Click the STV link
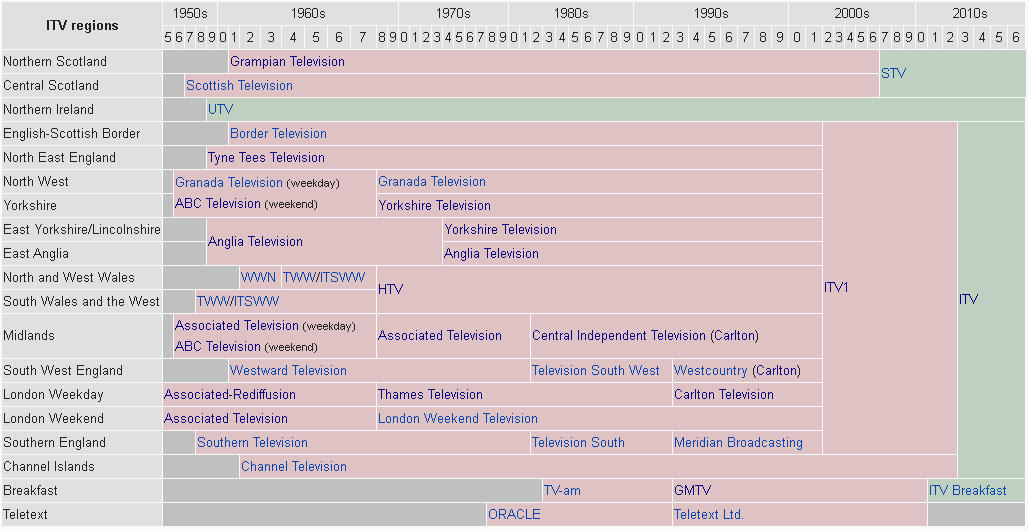The height and width of the screenshot is (531, 1028). click(x=893, y=73)
